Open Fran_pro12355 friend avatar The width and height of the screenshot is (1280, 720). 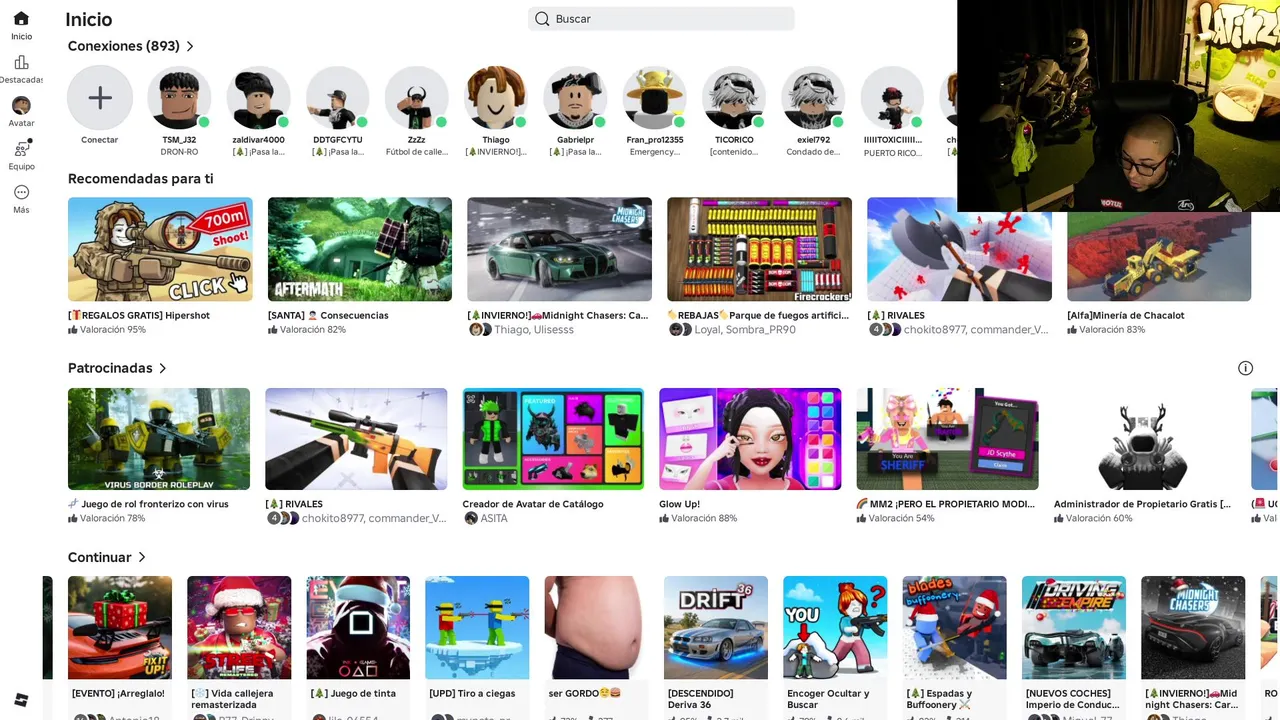(654, 98)
